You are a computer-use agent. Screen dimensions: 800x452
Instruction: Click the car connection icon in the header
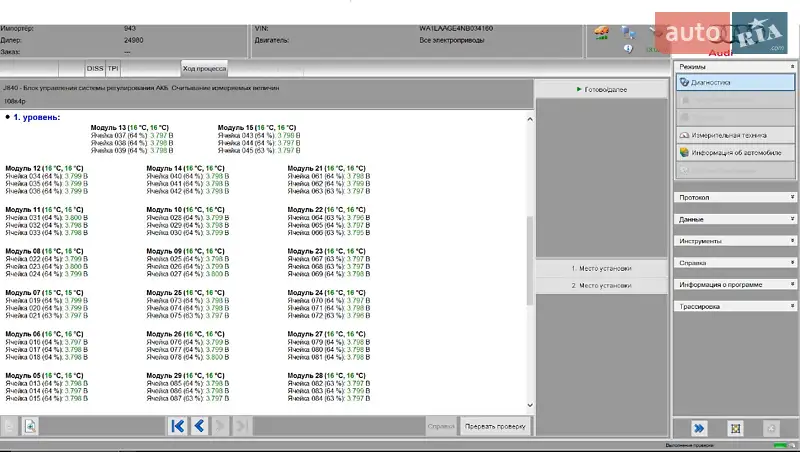[x=601, y=32]
